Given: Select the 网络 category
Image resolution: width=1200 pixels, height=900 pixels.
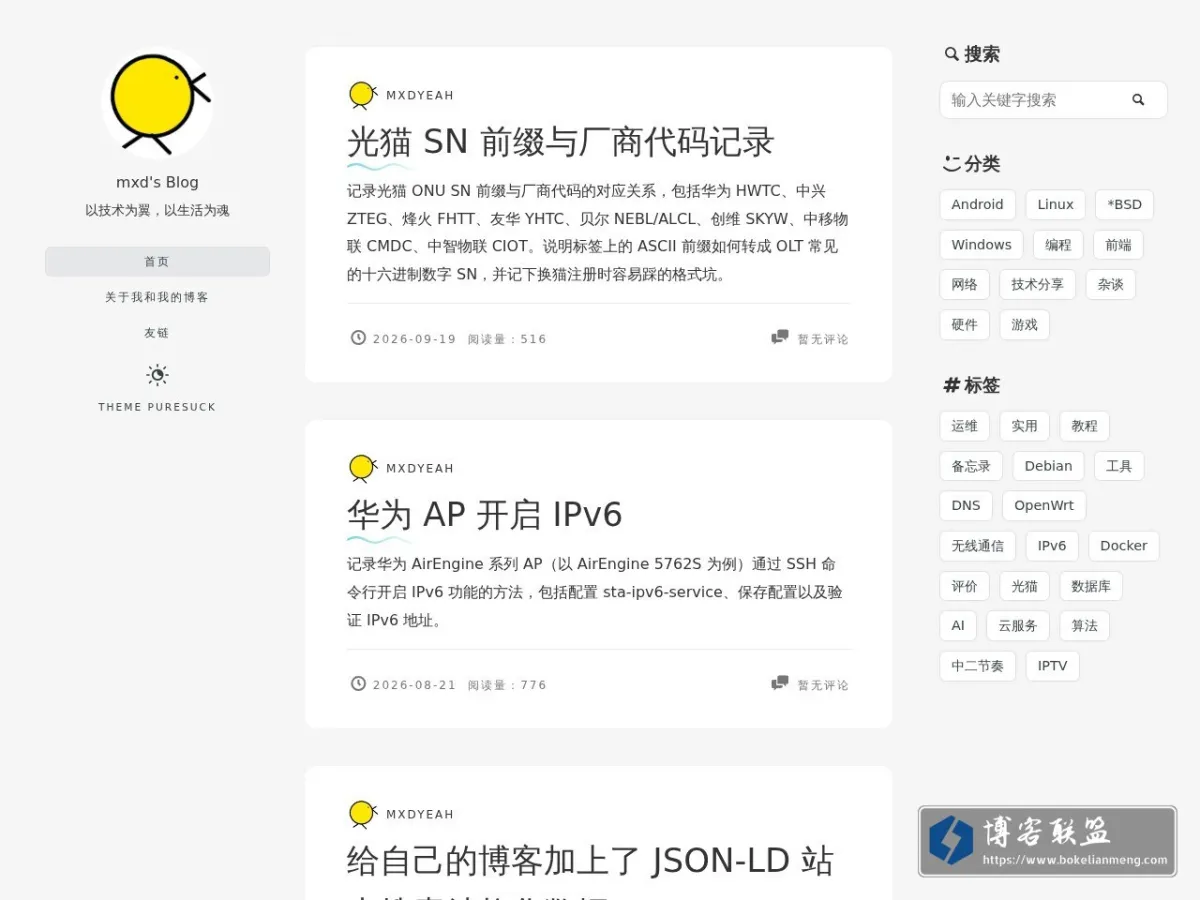Looking at the screenshot, I should pyautogui.click(x=964, y=285).
